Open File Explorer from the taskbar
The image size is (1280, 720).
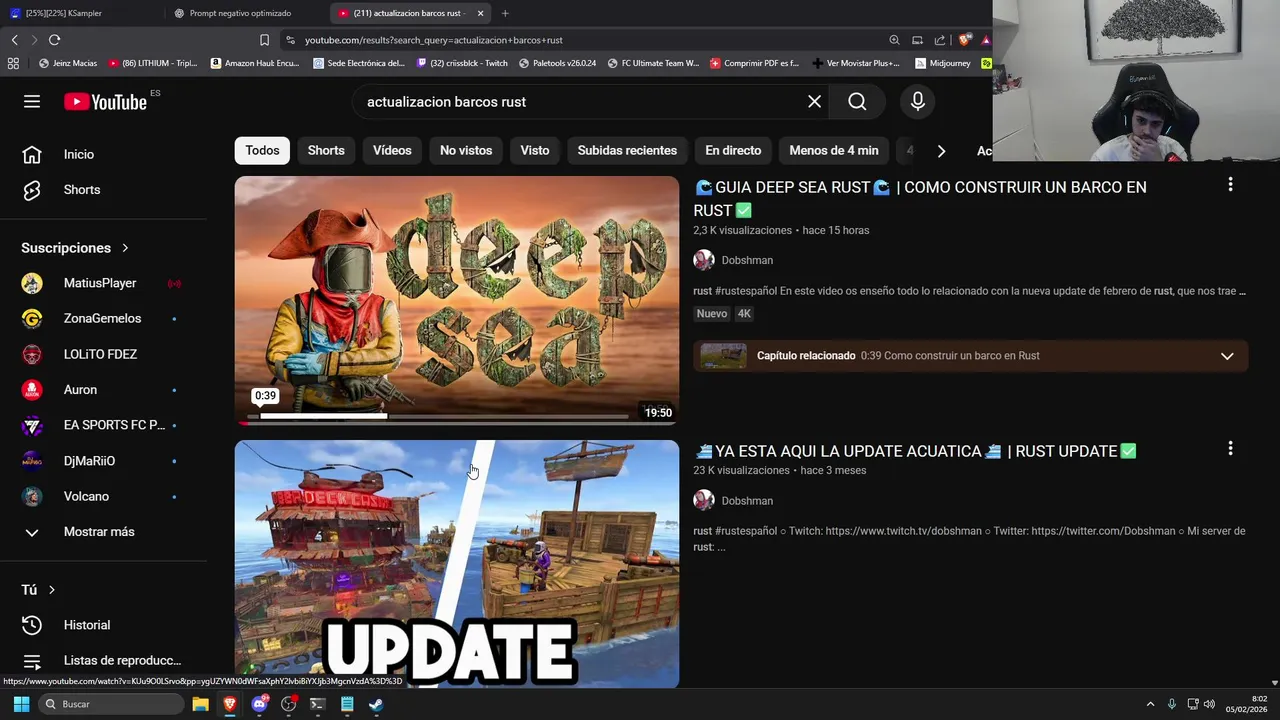200,704
